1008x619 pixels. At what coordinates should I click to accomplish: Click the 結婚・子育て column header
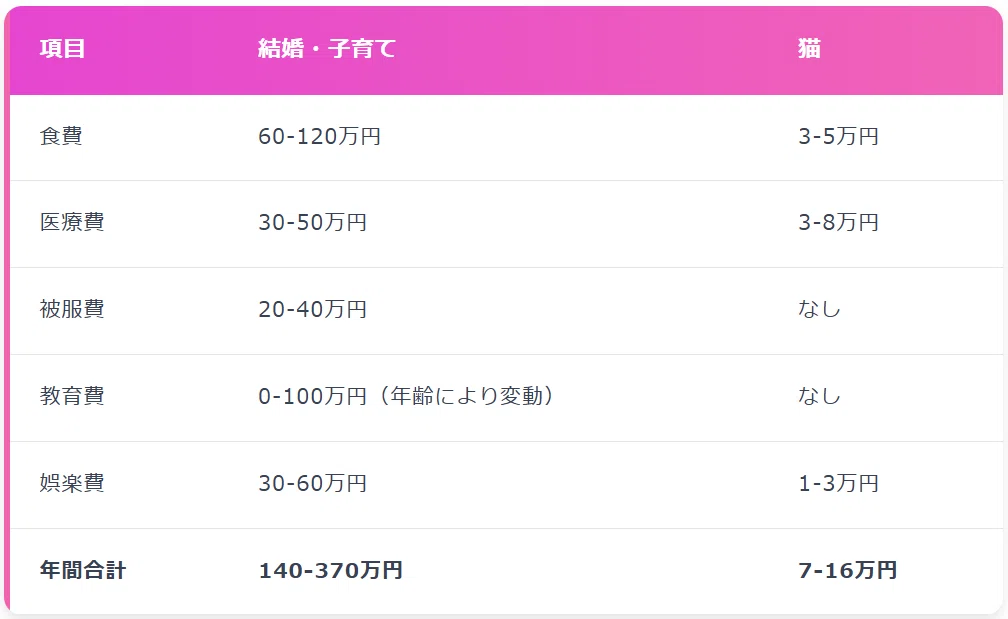pos(327,48)
